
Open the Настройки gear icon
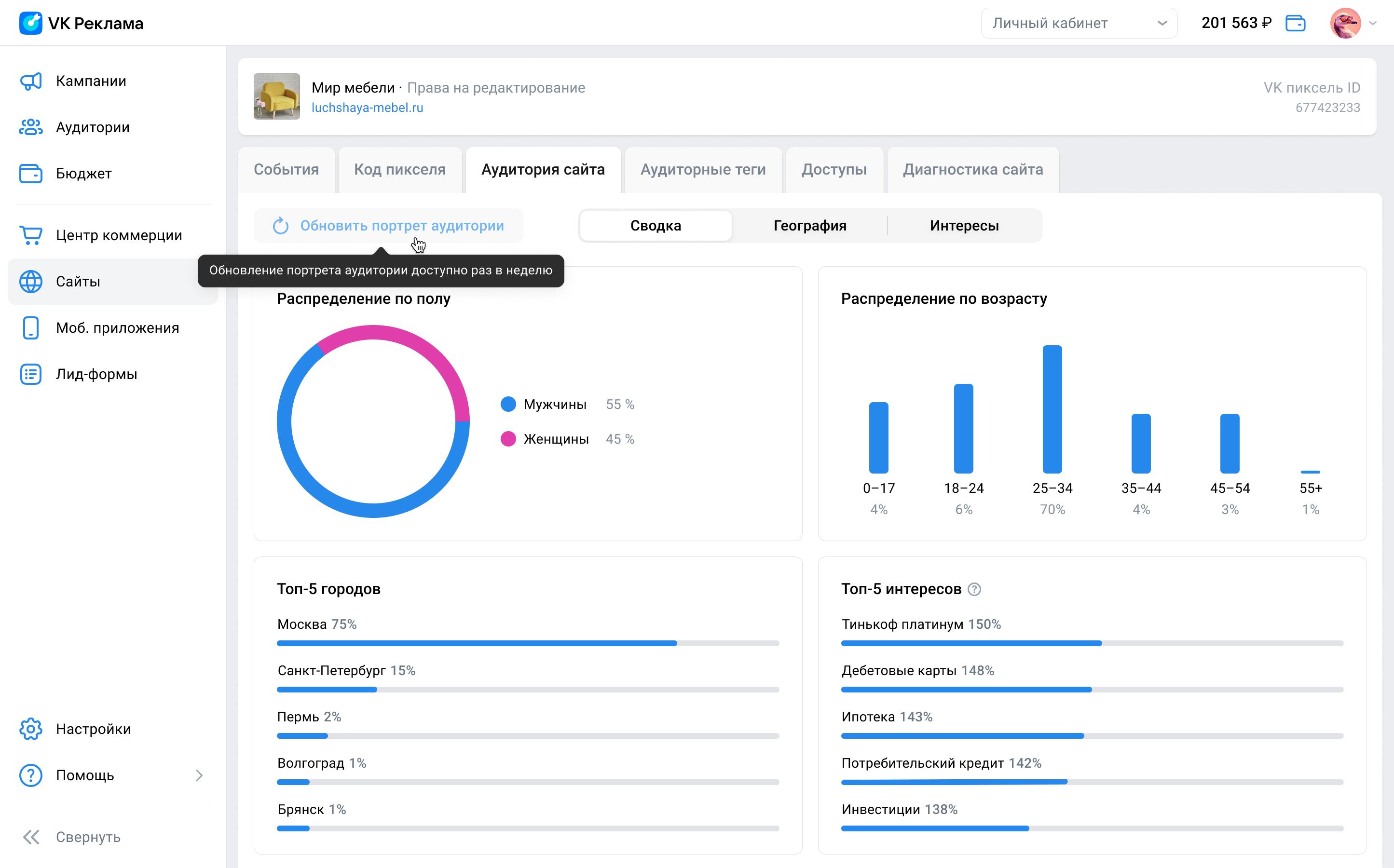(31, 729)
